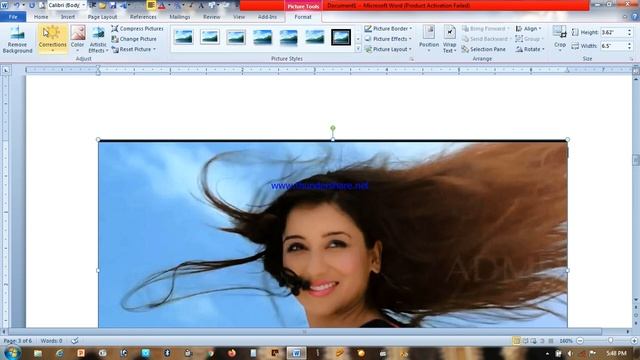This screenshot has width=640, height=360.
Task: Click Reset Picture button
Action: [131, 49]
